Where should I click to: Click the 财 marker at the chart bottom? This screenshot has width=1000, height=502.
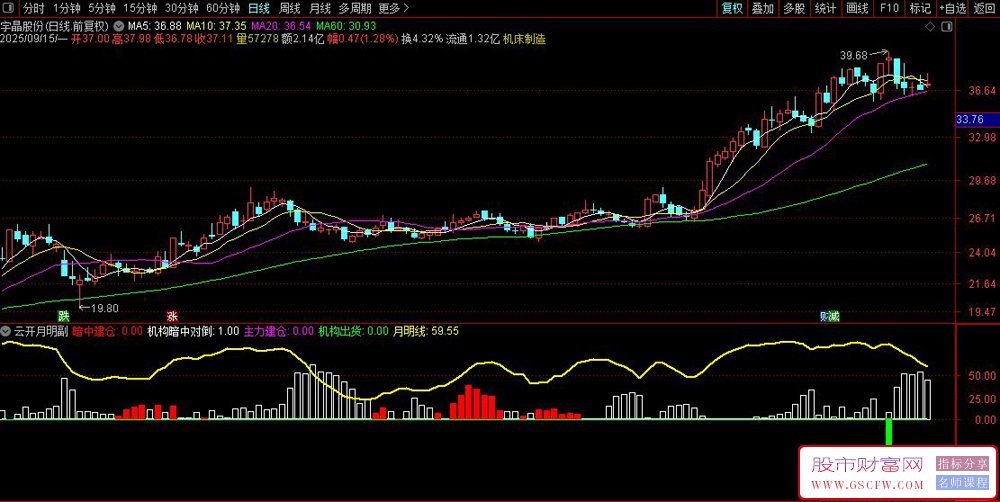(x=825, y=316)
